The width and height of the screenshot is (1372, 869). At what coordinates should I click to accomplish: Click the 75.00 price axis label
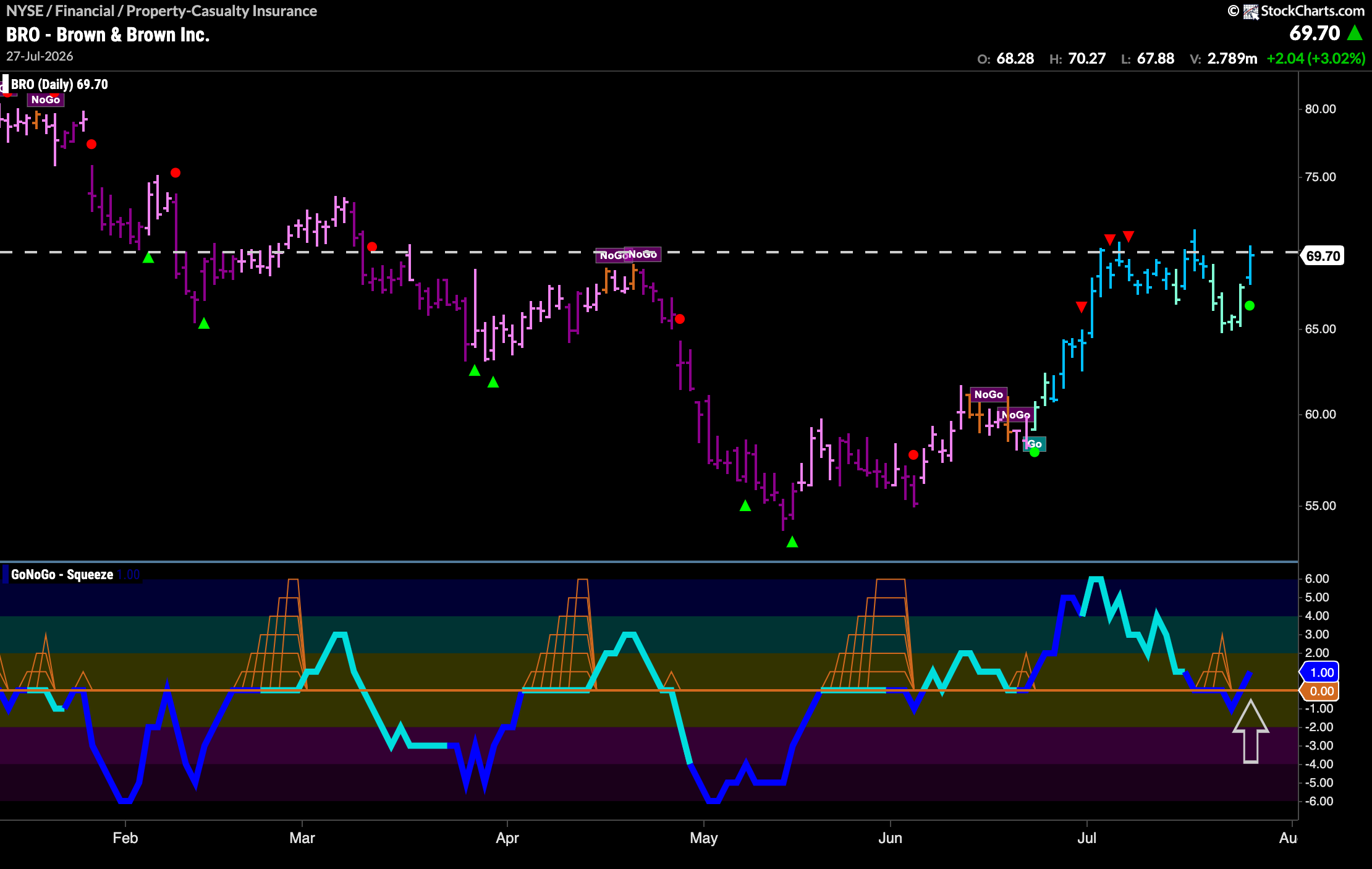tap(1320, 177)
